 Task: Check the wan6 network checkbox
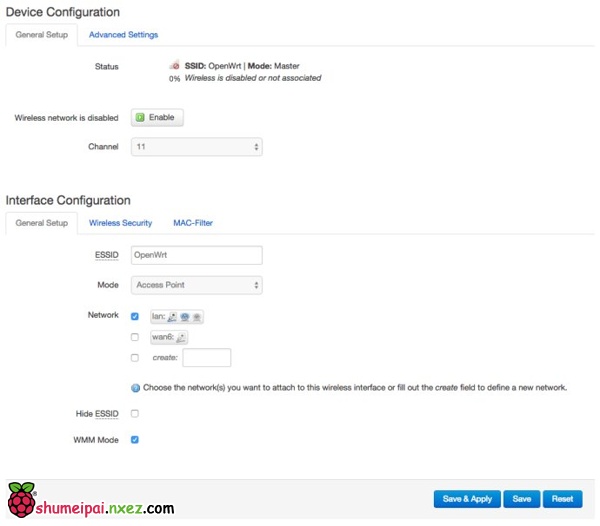(x=135, y=337)
